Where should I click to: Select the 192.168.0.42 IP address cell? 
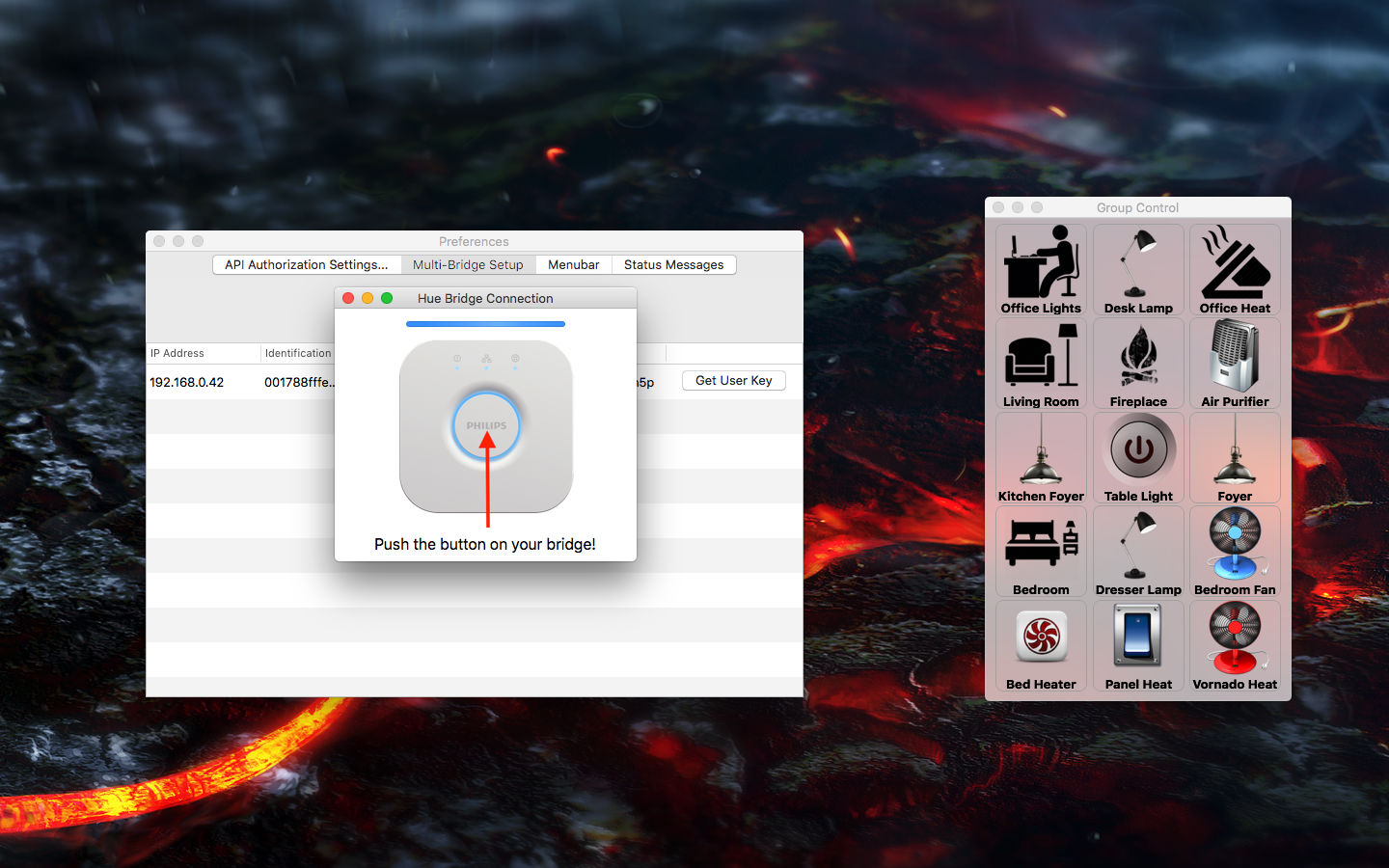click(x=187, y=382)
